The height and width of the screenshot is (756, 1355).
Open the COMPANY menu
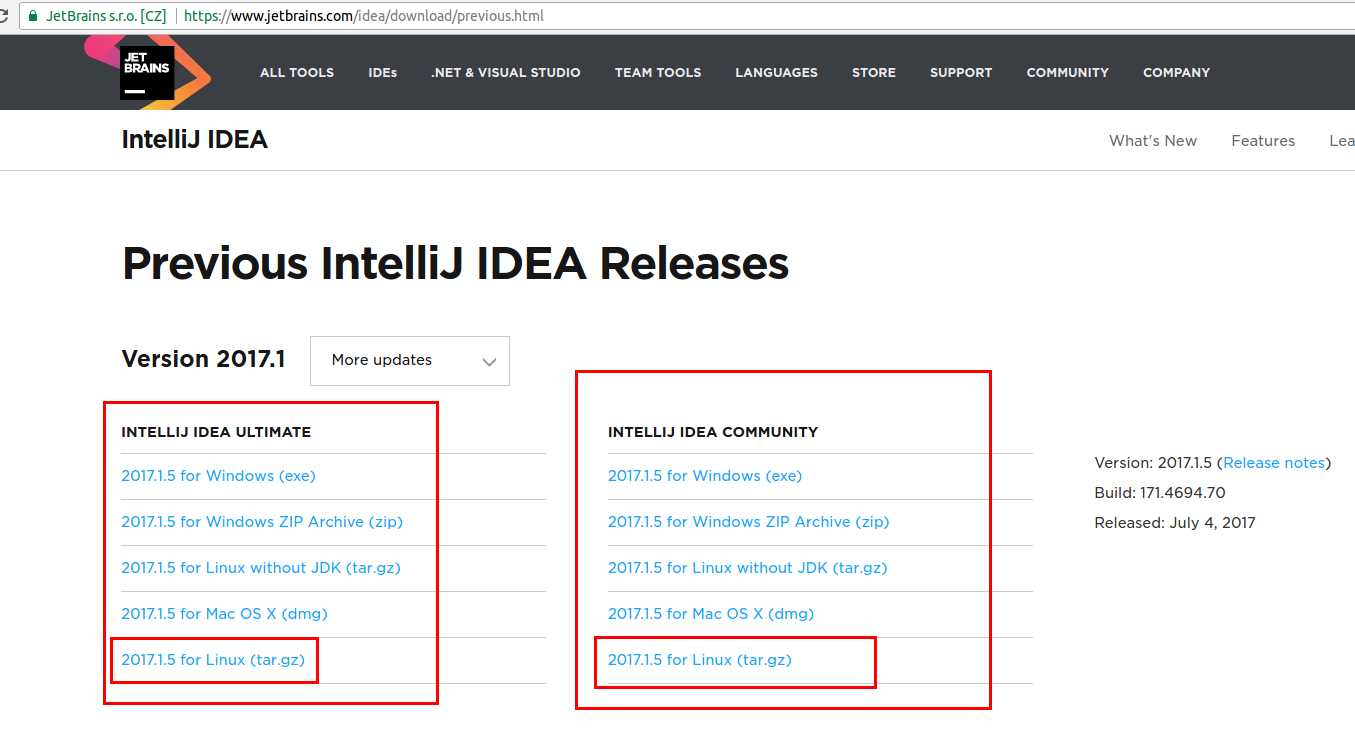point(1176,72)
